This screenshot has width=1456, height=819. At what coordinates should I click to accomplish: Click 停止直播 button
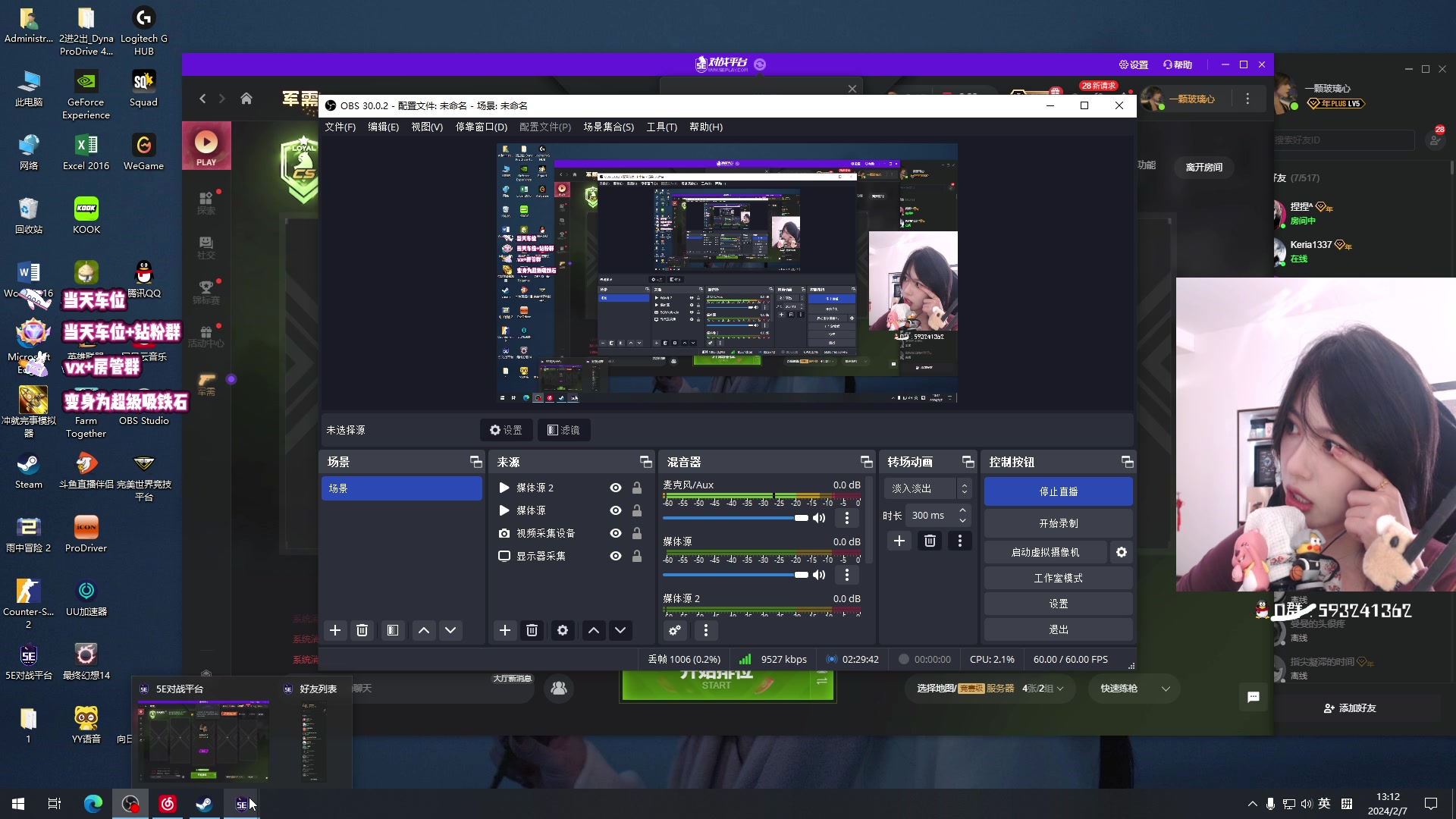click(1058, 491)
